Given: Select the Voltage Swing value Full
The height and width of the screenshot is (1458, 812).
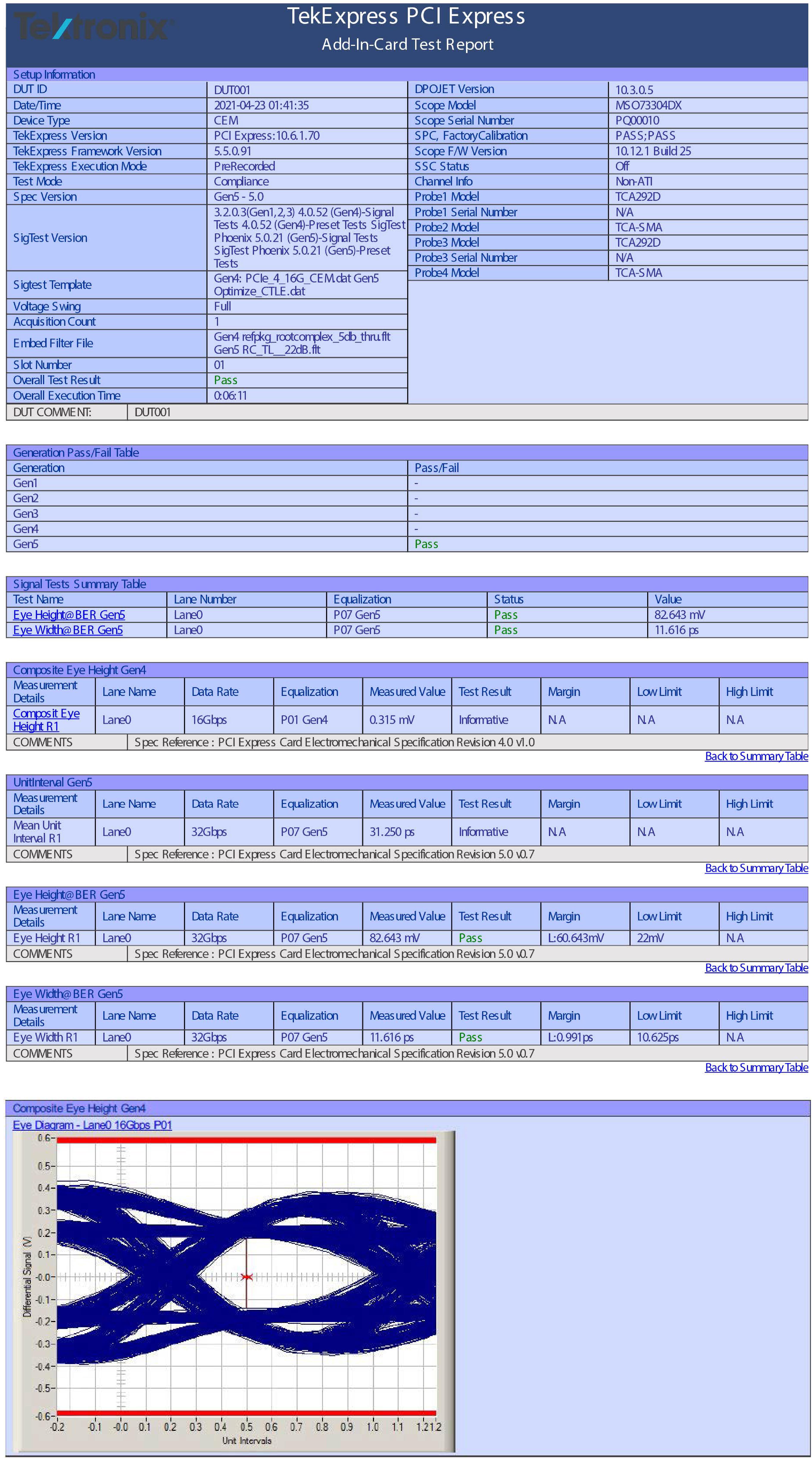Looking at the screenshot, I should click(222, 306).
